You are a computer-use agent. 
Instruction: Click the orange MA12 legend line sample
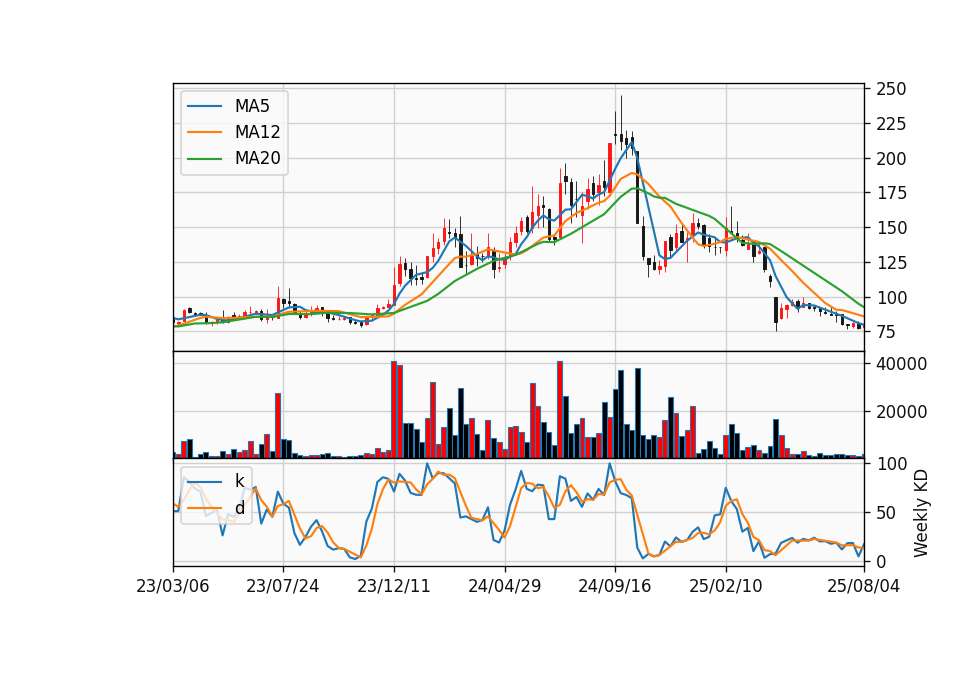coord(204,132)
